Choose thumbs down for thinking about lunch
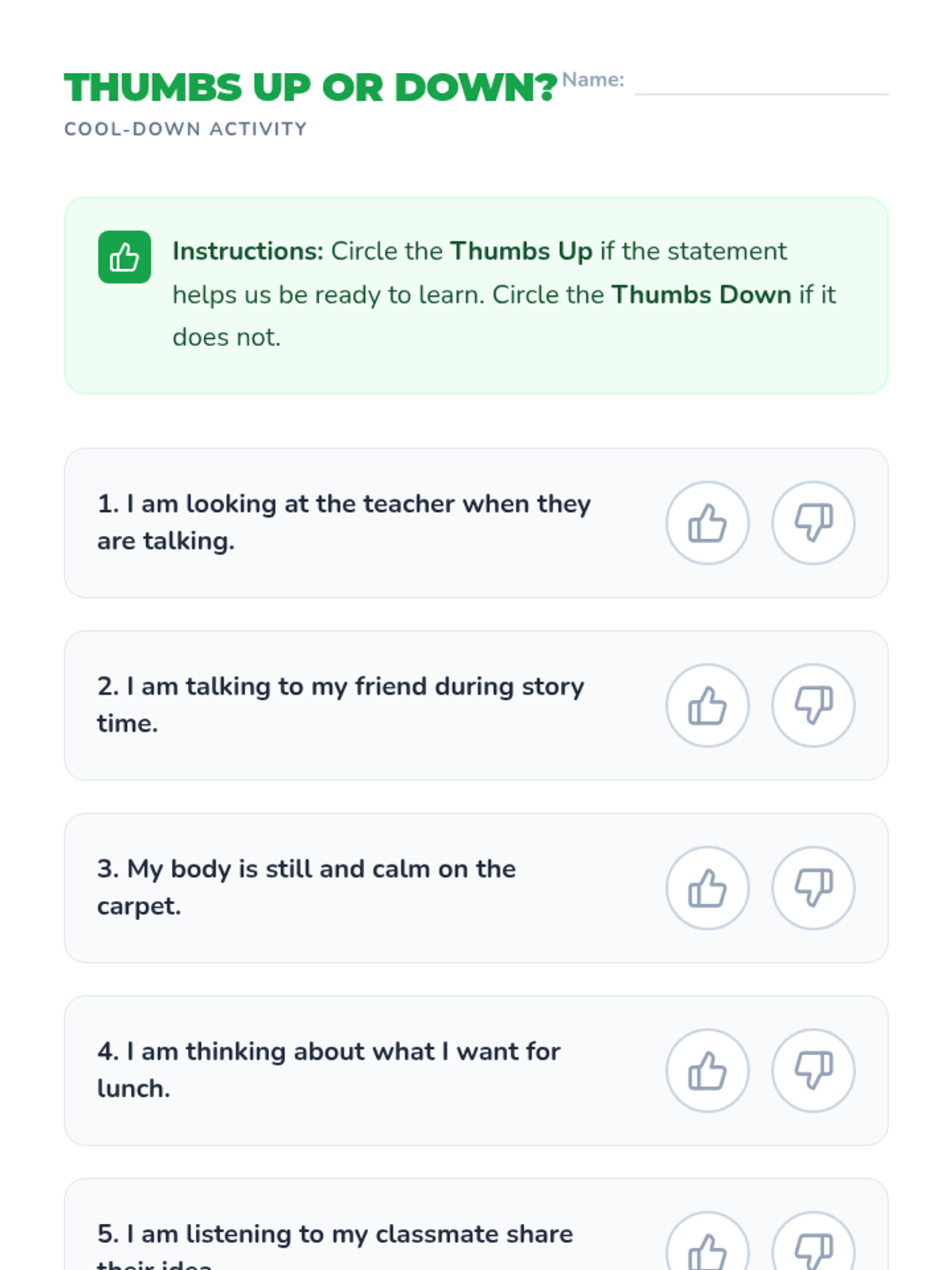The image size is (952, 1270). [813, 1071]
